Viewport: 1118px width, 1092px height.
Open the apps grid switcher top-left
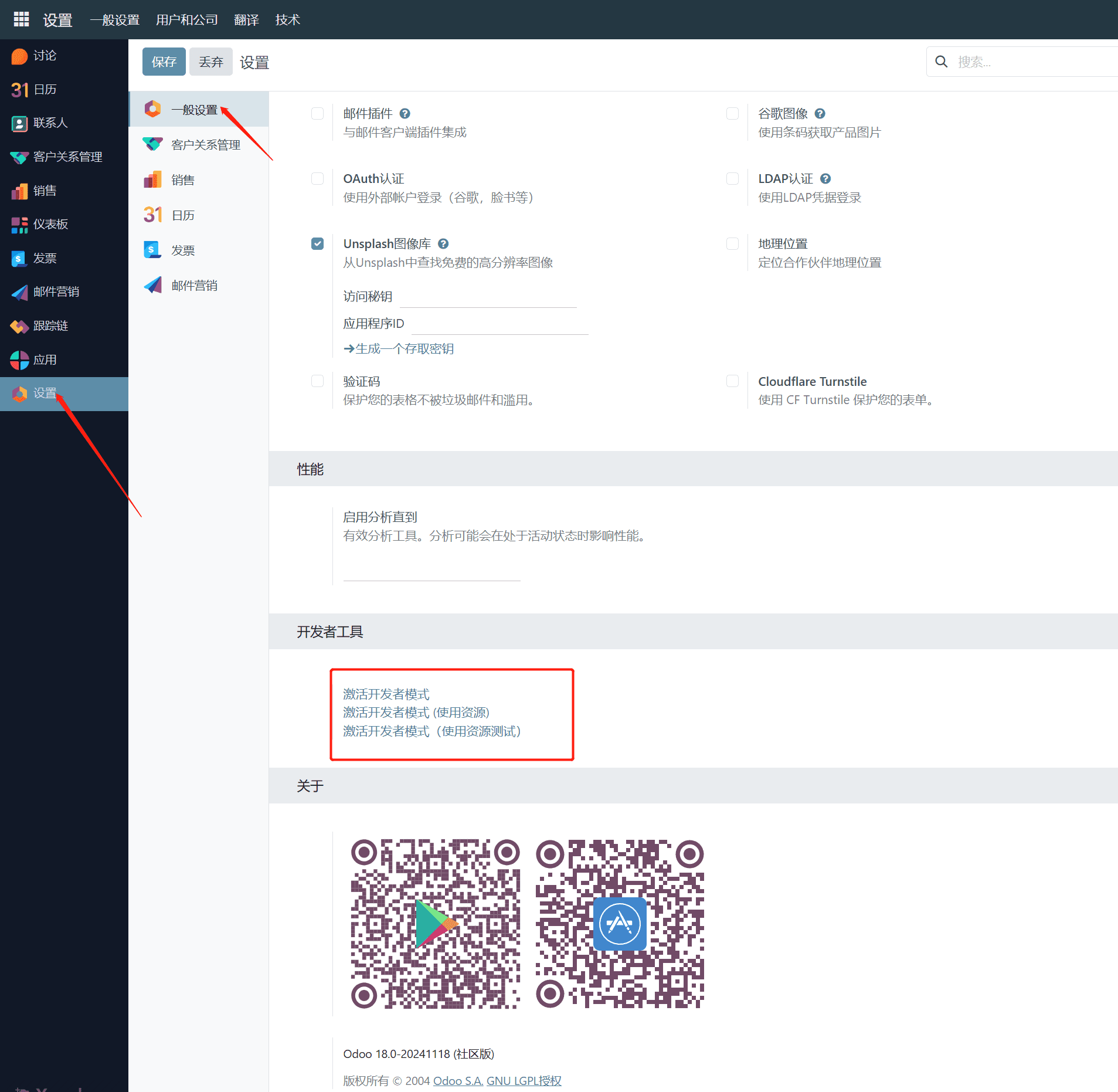pos(21,19)
